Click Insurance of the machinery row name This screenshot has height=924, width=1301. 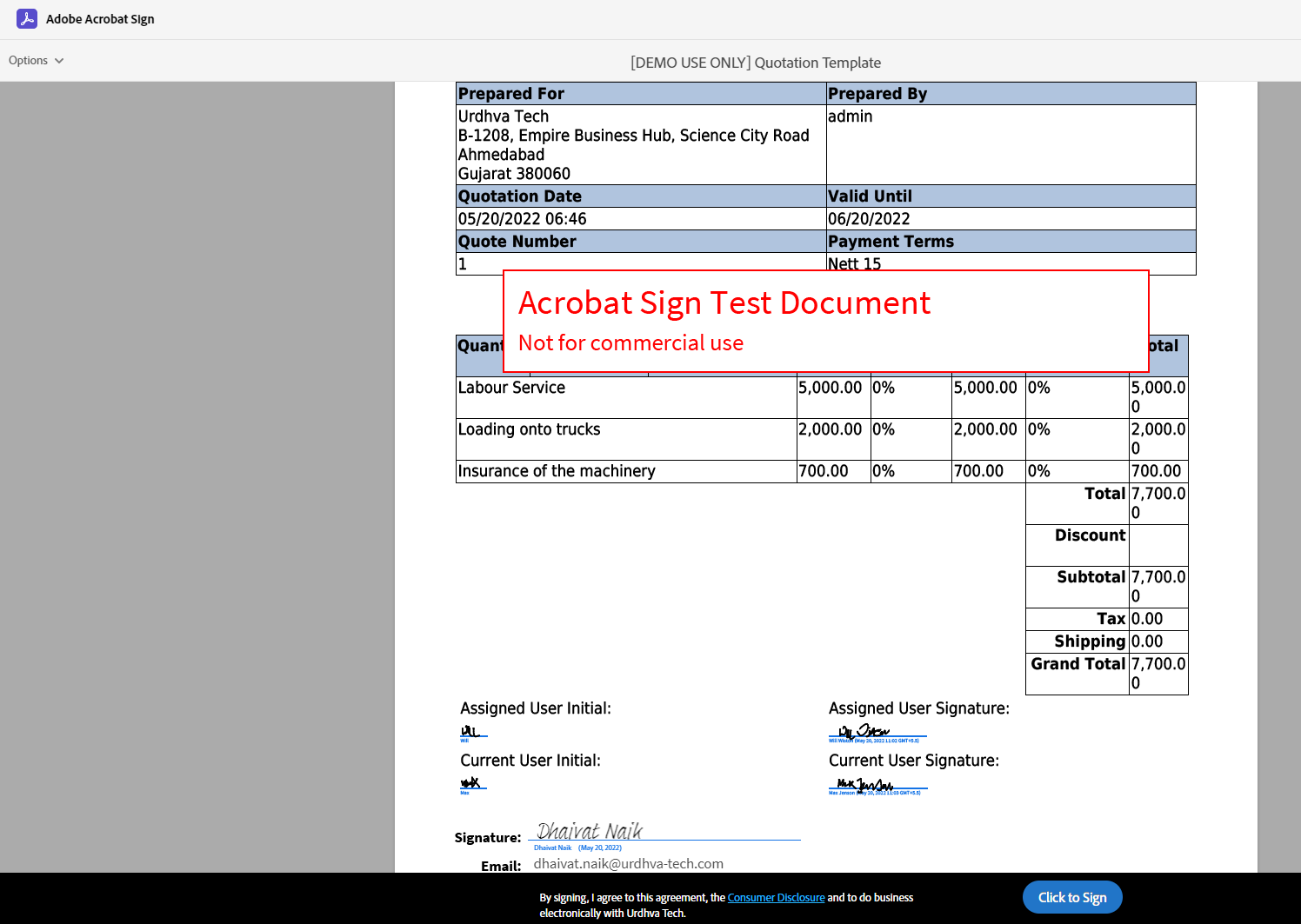[557, 471]
